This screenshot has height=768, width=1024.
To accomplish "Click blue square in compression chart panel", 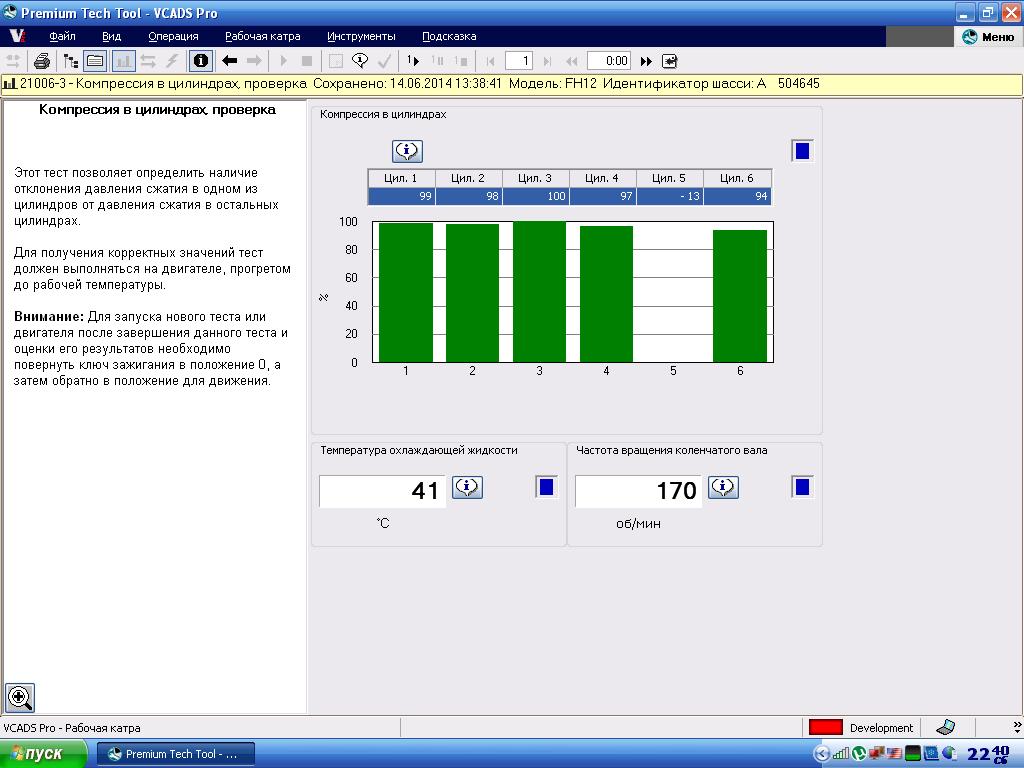I will (x=803, y=151).
